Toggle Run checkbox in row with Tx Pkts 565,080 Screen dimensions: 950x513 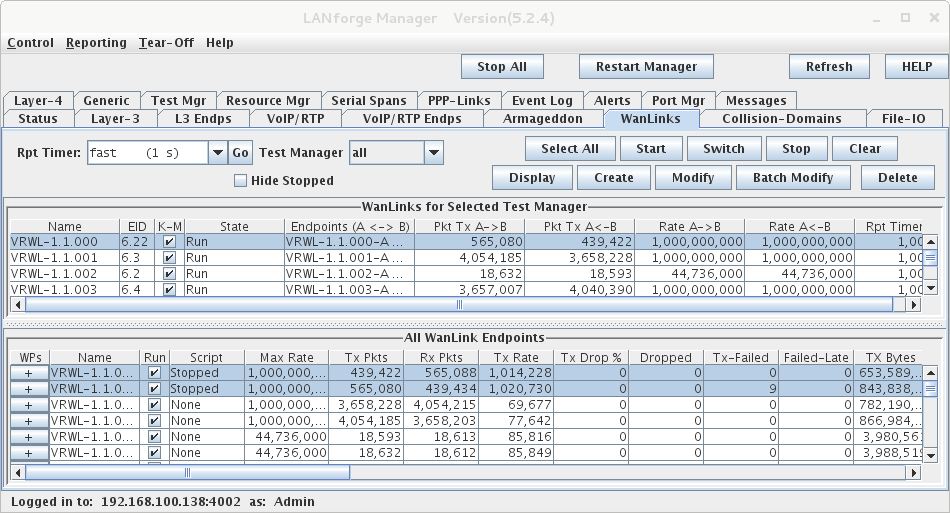[154, 389]
